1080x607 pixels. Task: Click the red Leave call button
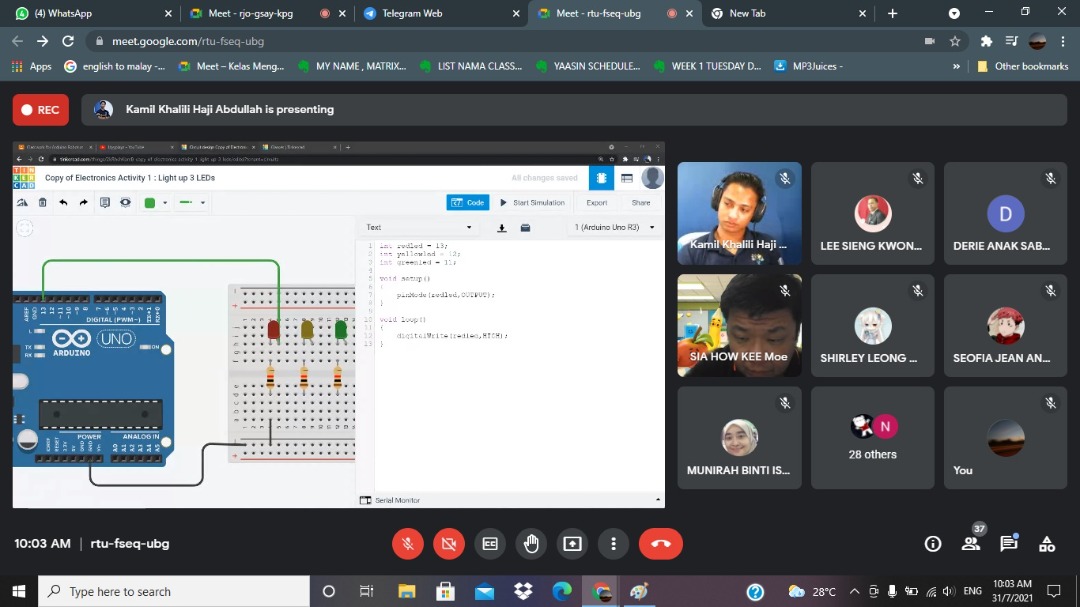point(660,544)
